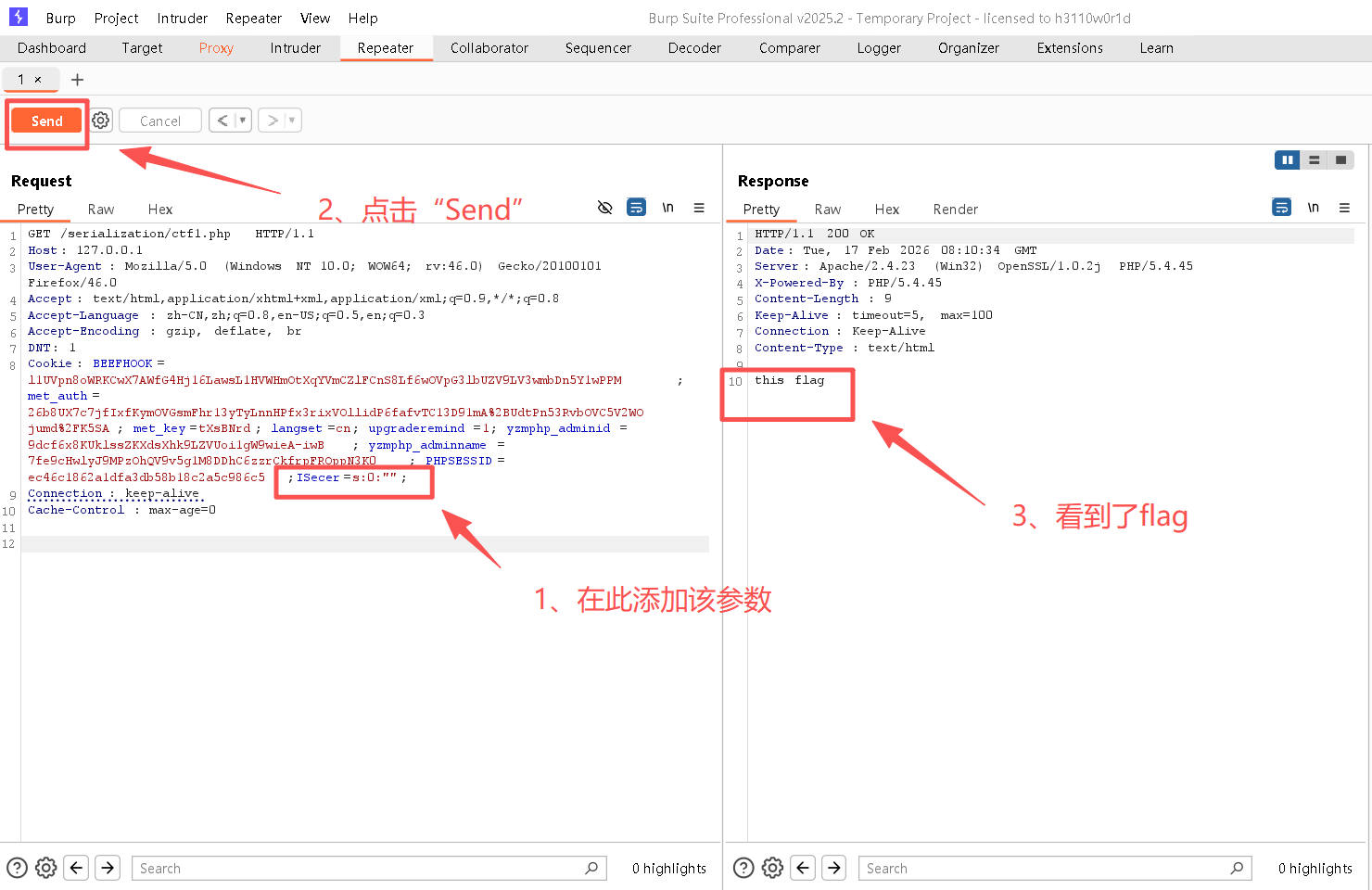The height and width of the screenshot is (890, 1372).
Task: Open the Repeater menu in menu bar
Action: pos(253,18)
